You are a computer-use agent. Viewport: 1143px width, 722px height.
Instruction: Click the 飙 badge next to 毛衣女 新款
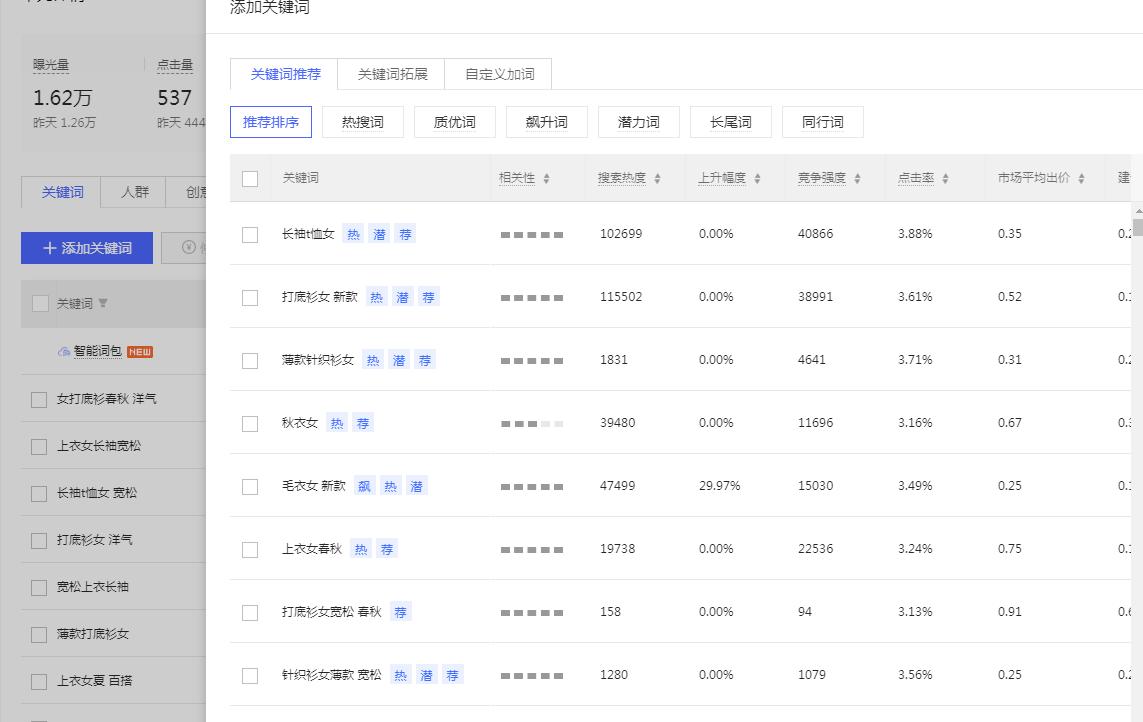coord(363,485)
